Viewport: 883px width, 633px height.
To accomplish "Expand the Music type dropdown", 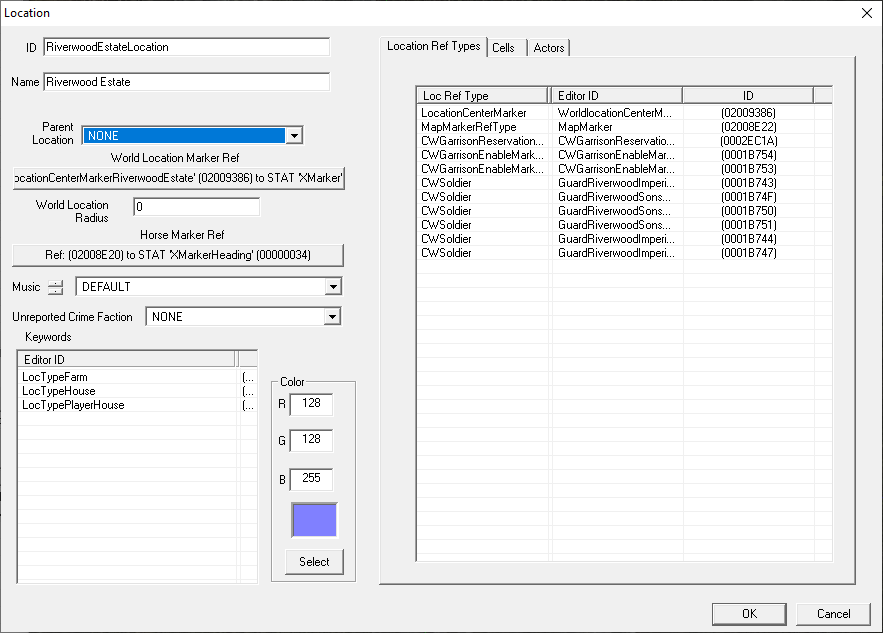I will (x=333, y=287).
